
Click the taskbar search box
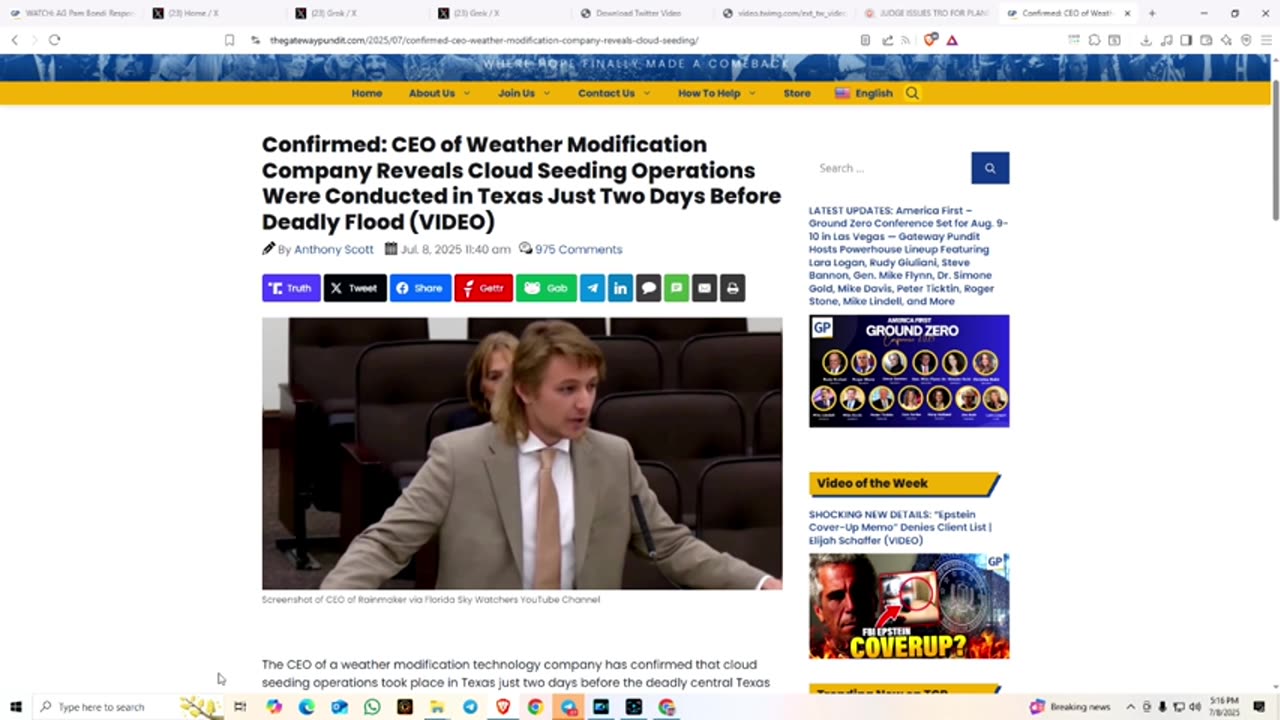click(130, 707)
